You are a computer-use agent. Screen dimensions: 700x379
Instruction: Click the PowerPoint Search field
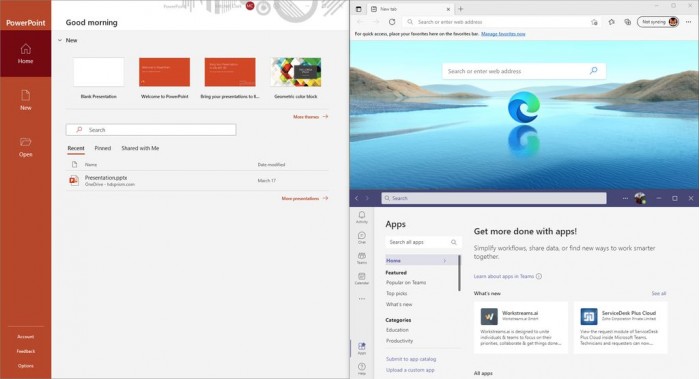(151, 130)
